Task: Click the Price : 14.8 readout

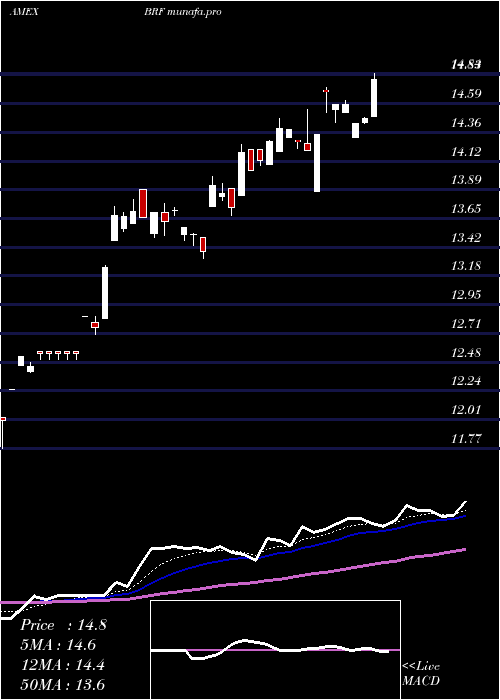Action: [63, 625]
